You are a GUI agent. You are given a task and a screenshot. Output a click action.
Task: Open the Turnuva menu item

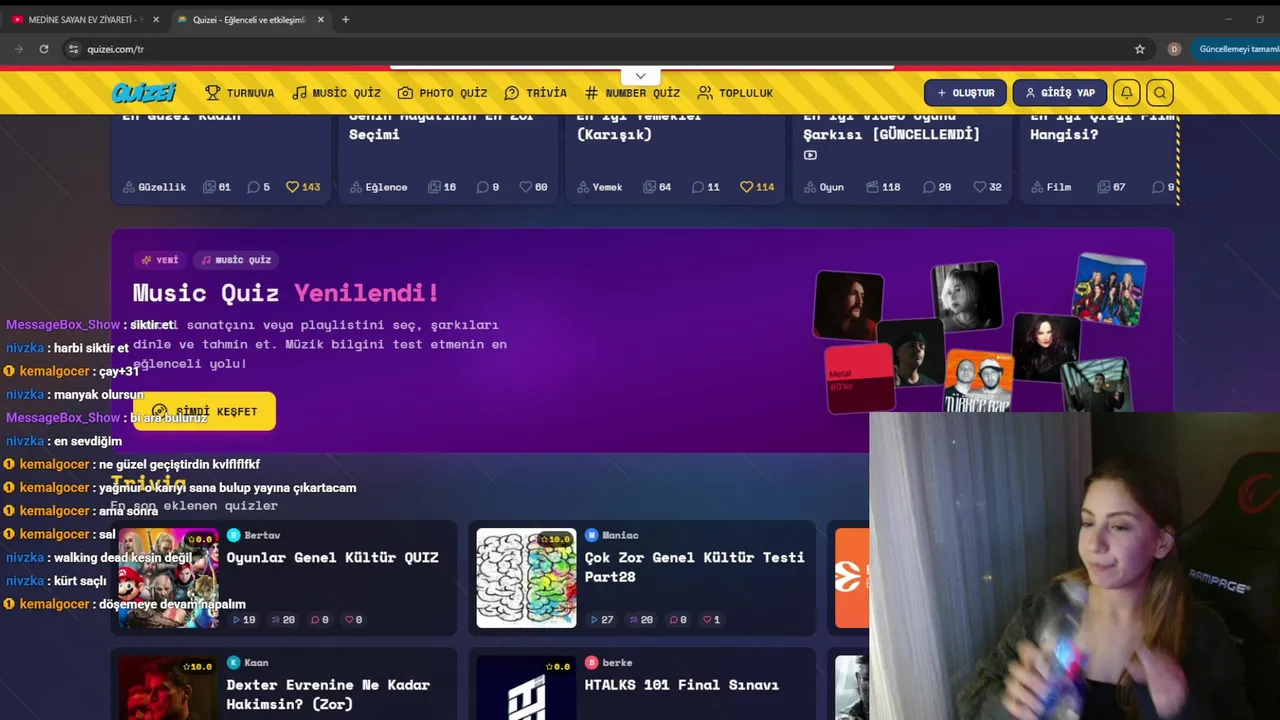239,93
